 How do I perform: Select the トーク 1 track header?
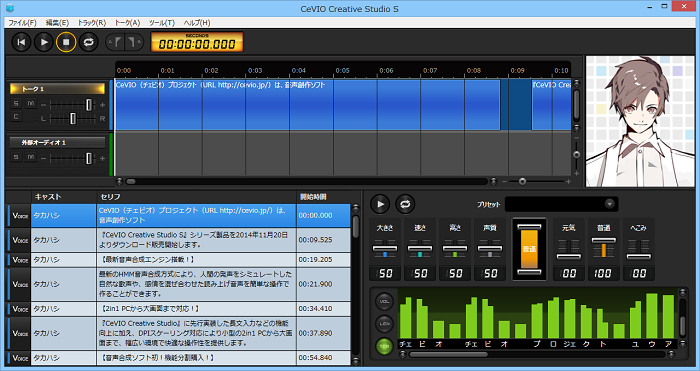[58, 89]
